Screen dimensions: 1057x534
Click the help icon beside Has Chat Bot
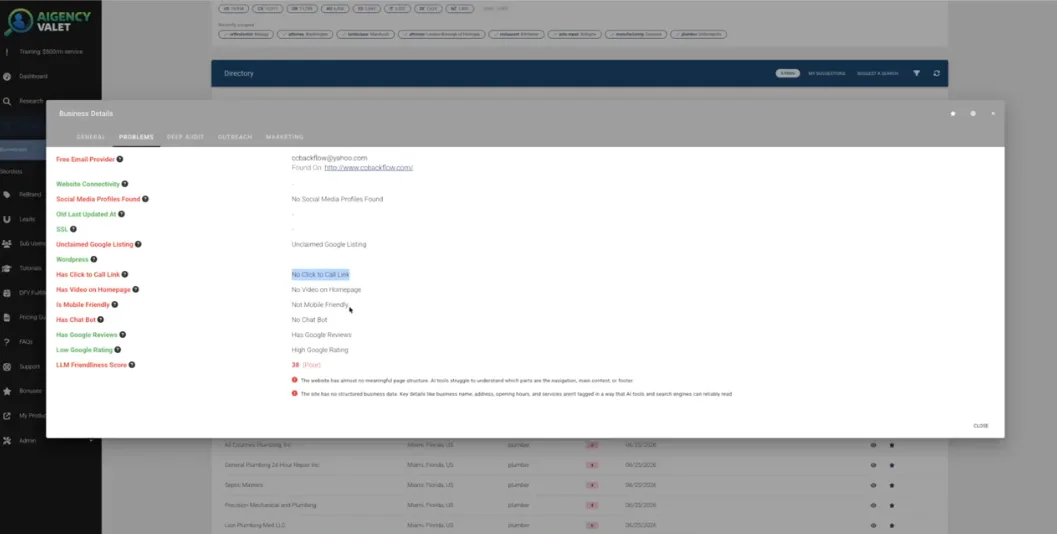coord(101,320)
